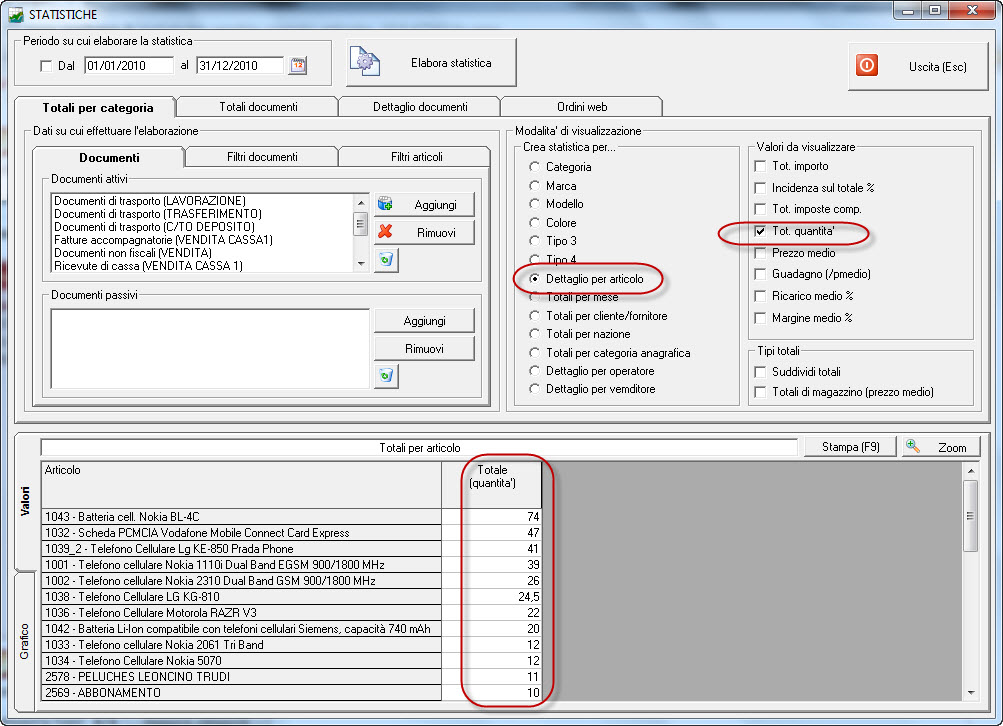The width and height of the screenshot is (1003, 726).
Task: Enable Suddividi totali checkbox
Action: click(x=760, y=372)
